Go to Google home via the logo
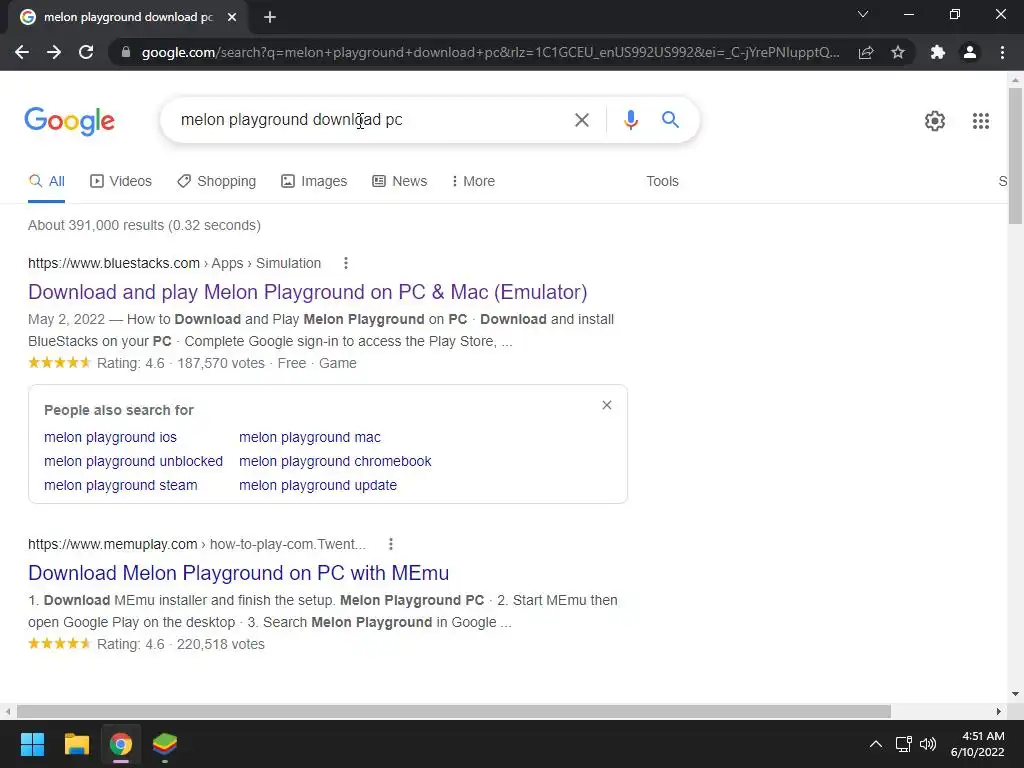 coord(70,121)
